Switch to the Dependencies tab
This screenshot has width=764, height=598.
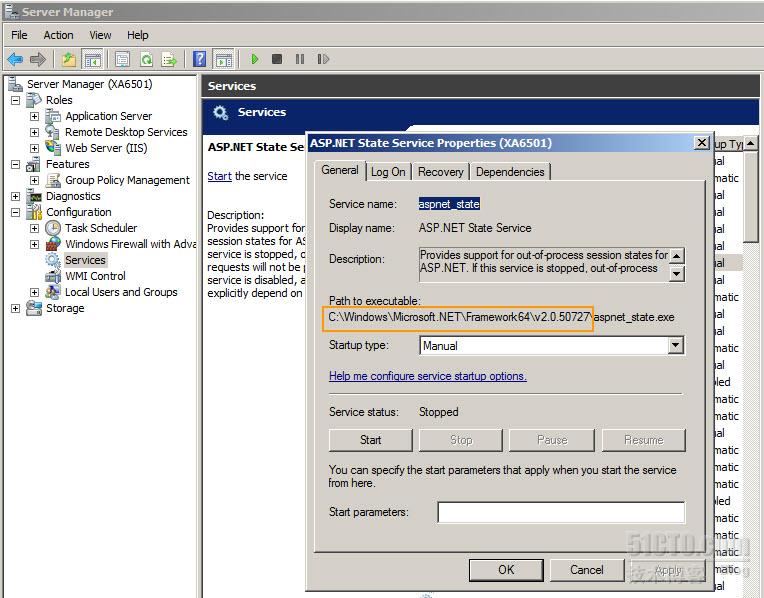(510, 172)
